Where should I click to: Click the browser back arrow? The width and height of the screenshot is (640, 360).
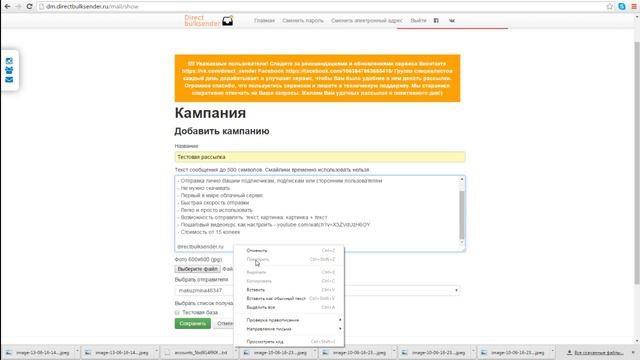(x=7, y=7)
